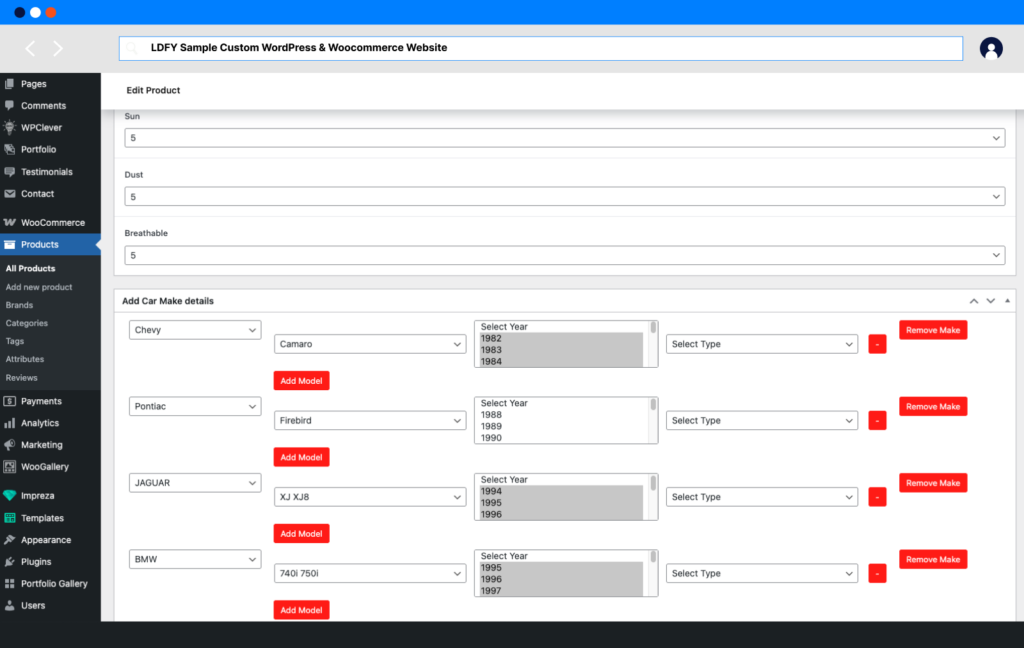Click the Portfolio Gallery icon

(10, 583)
